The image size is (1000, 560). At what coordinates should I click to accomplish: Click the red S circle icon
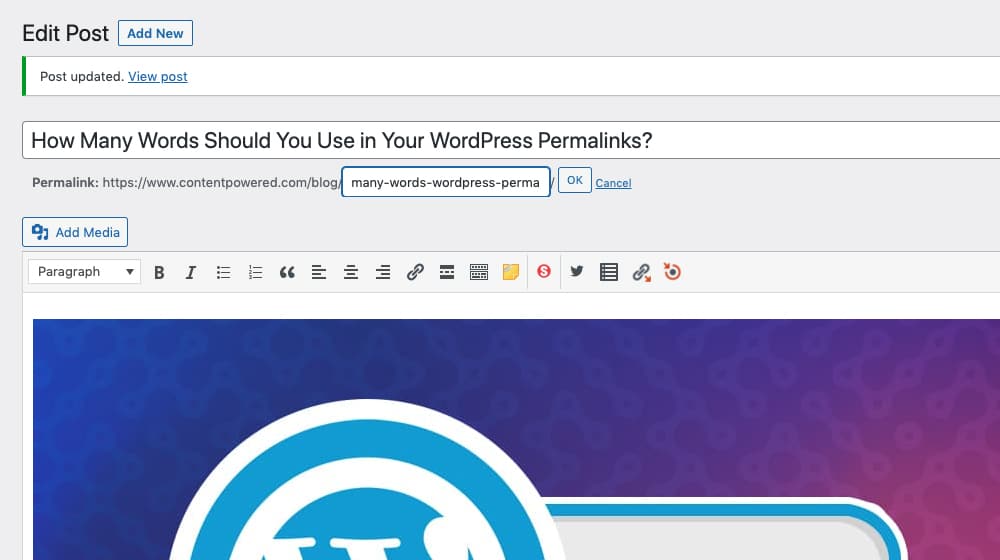[x=544, y=272]
